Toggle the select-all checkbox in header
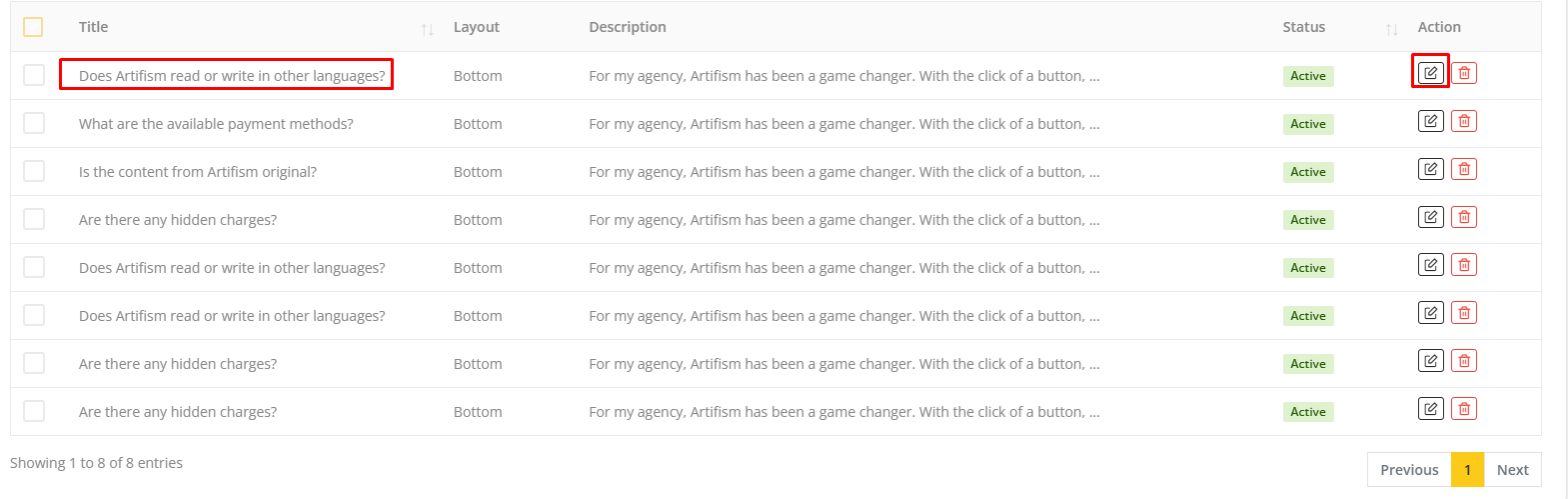Image resolution: width=1568 pixels, height=499 pixels. click(33, 27)
